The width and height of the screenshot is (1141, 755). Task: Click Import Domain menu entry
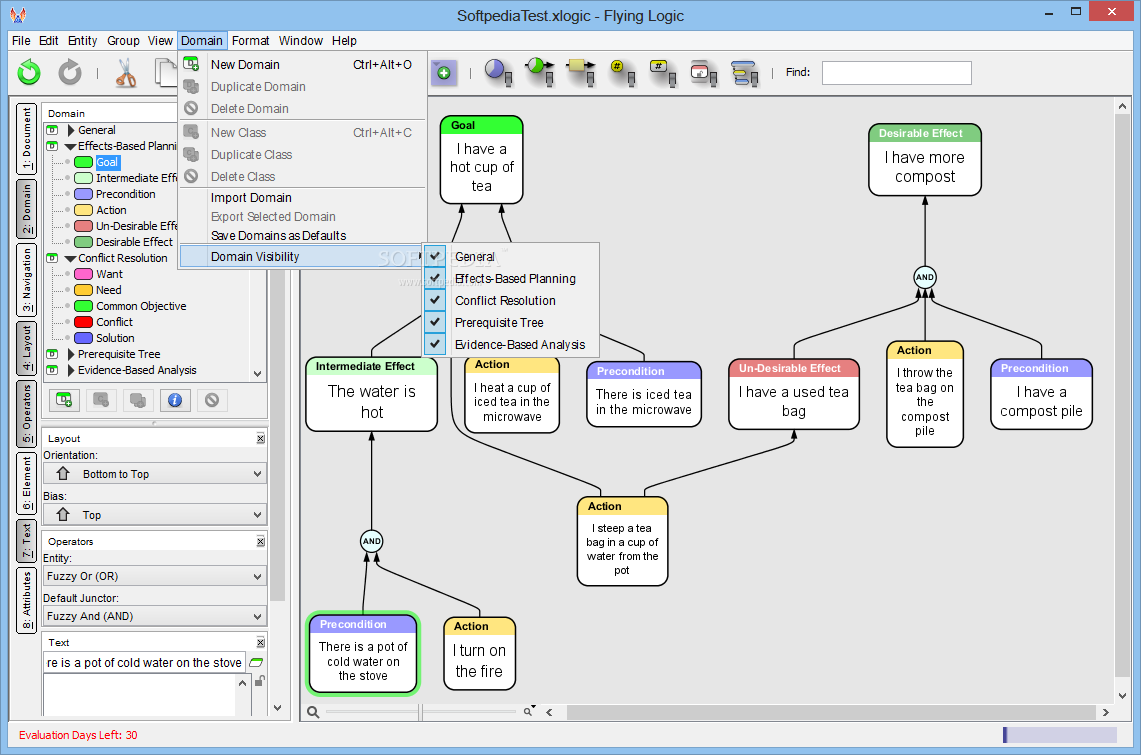(302, 198)
